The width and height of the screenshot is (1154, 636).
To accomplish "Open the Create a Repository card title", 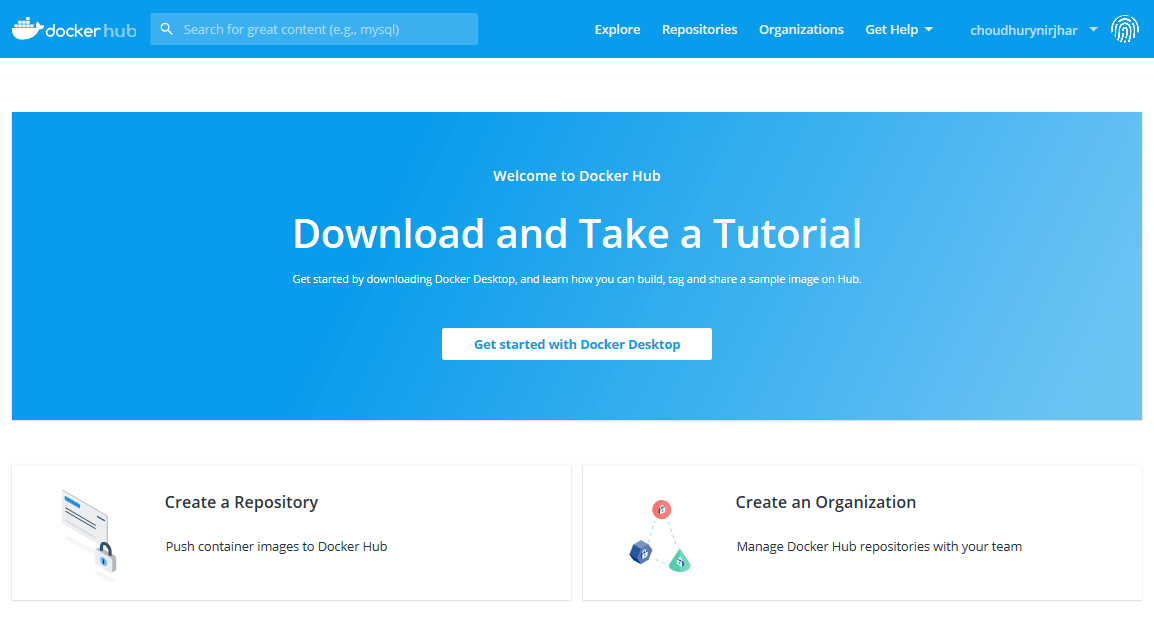I will [241, 502].
